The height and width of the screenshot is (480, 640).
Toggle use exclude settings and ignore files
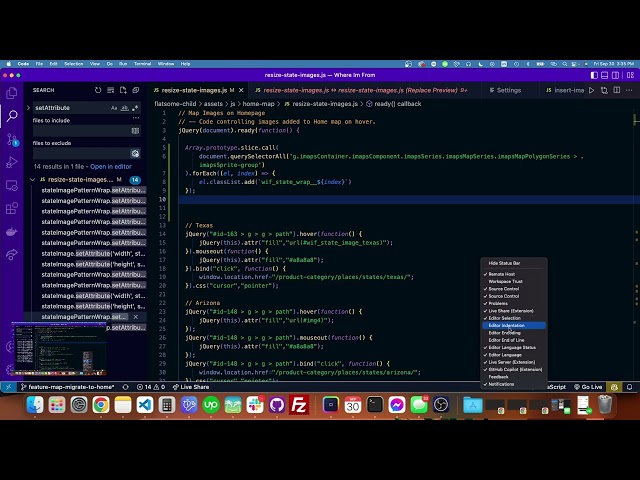click(x=135, y=153)
